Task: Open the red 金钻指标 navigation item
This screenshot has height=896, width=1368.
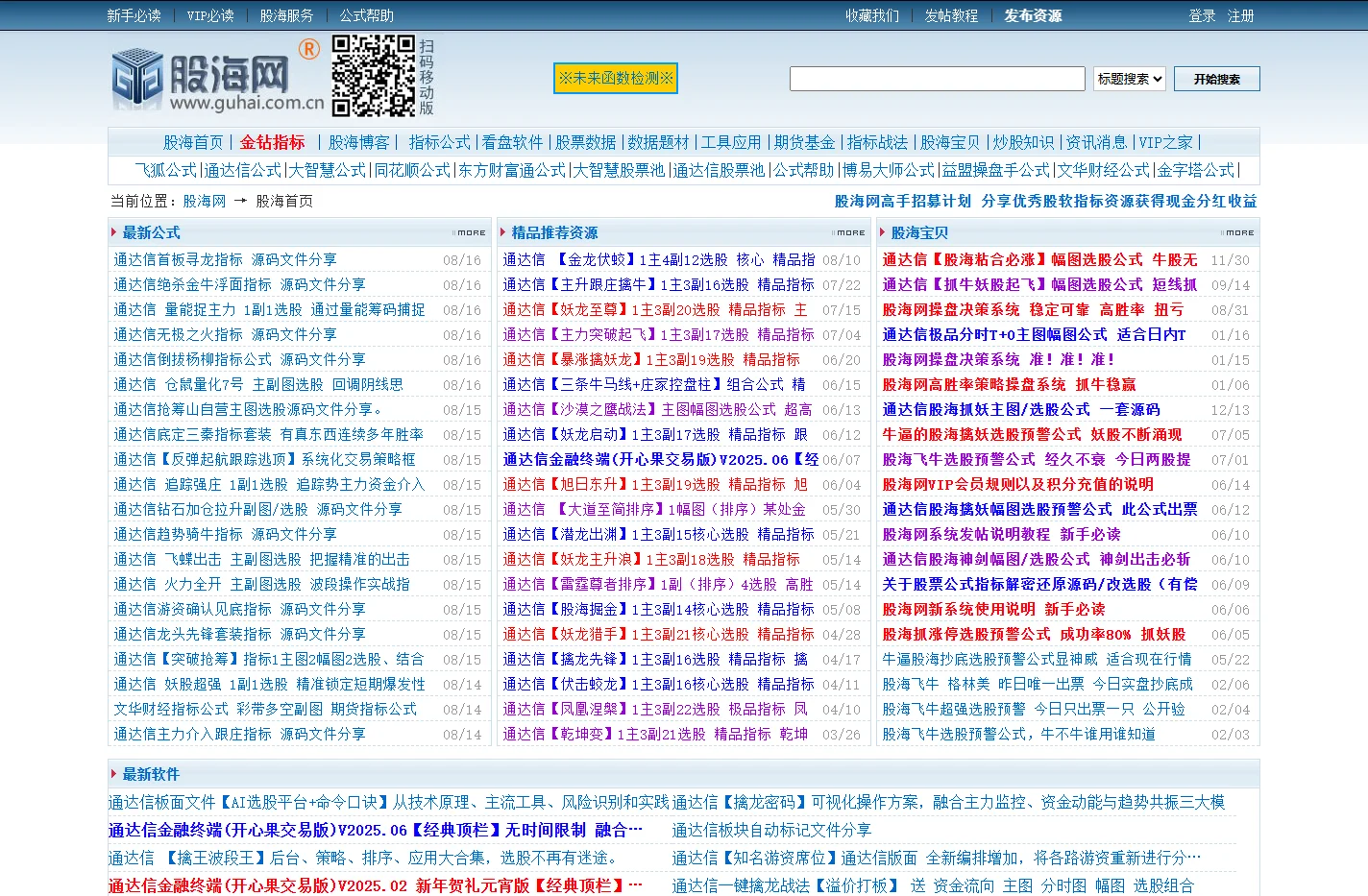Action: tap(272, 142)
